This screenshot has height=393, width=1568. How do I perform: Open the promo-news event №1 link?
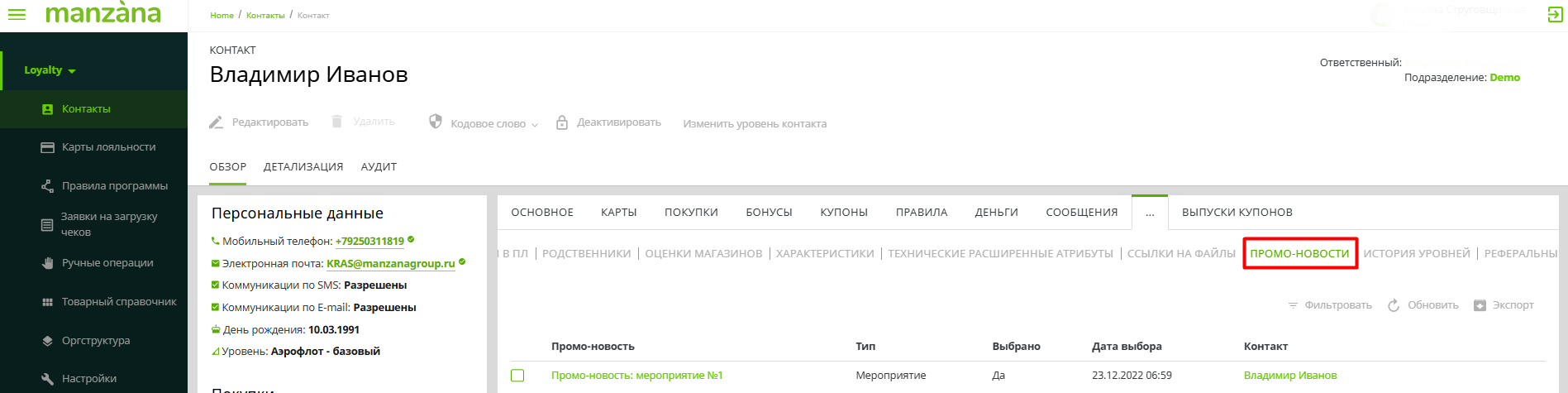pos(636,376)
